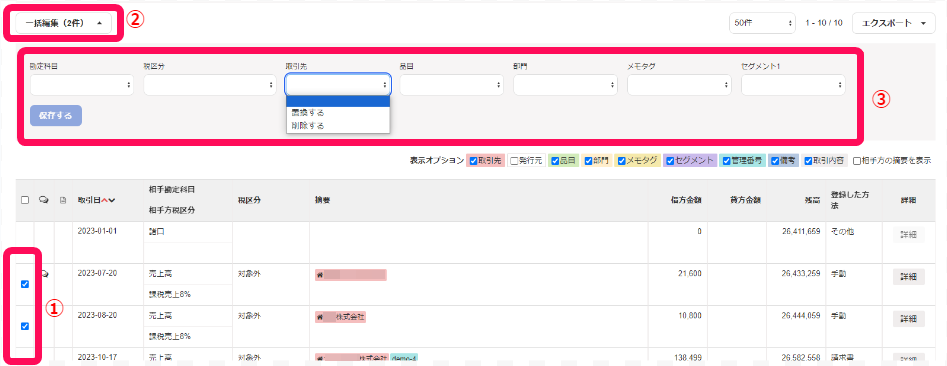Collapse the 一括編集(2件) dropdown
The height and width of the screenshot is (366, 947).
click(x=63, y=23)
